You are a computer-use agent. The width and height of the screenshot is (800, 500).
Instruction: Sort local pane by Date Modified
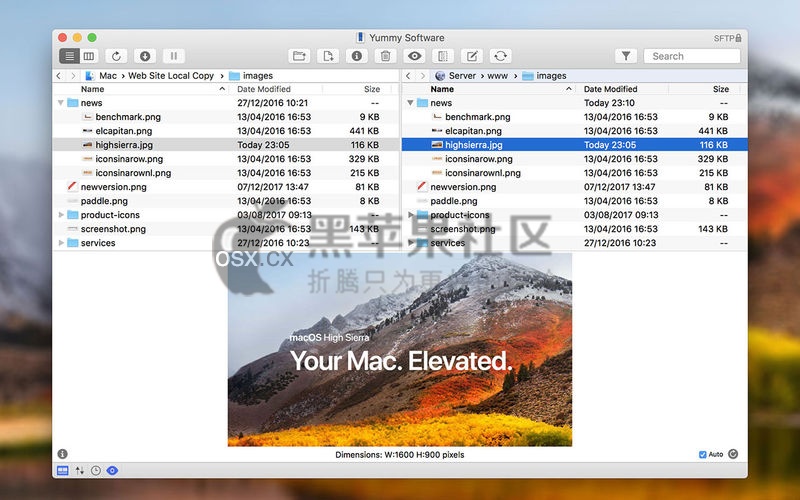[264, 89]
